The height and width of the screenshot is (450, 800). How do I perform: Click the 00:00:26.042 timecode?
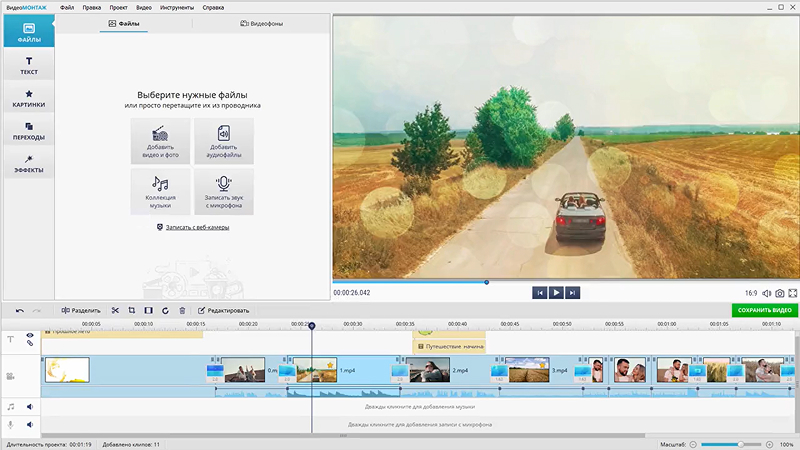point(352,293)
